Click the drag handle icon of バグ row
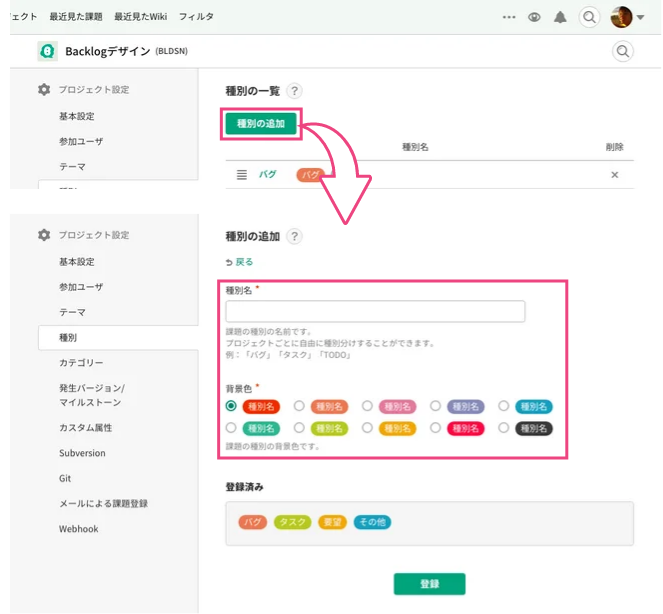The width and height of the screenshot is (663, 614). click(x=241, y=175)
